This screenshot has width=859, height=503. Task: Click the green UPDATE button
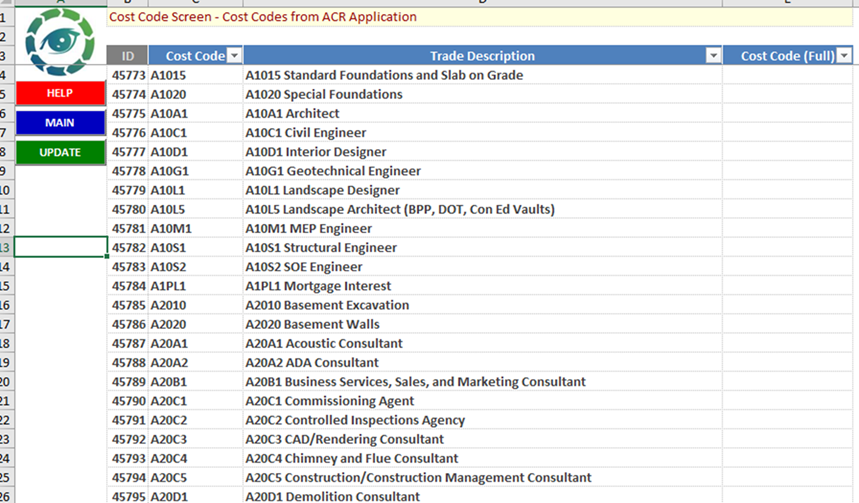pyautogui.click(x=60, y=152)
